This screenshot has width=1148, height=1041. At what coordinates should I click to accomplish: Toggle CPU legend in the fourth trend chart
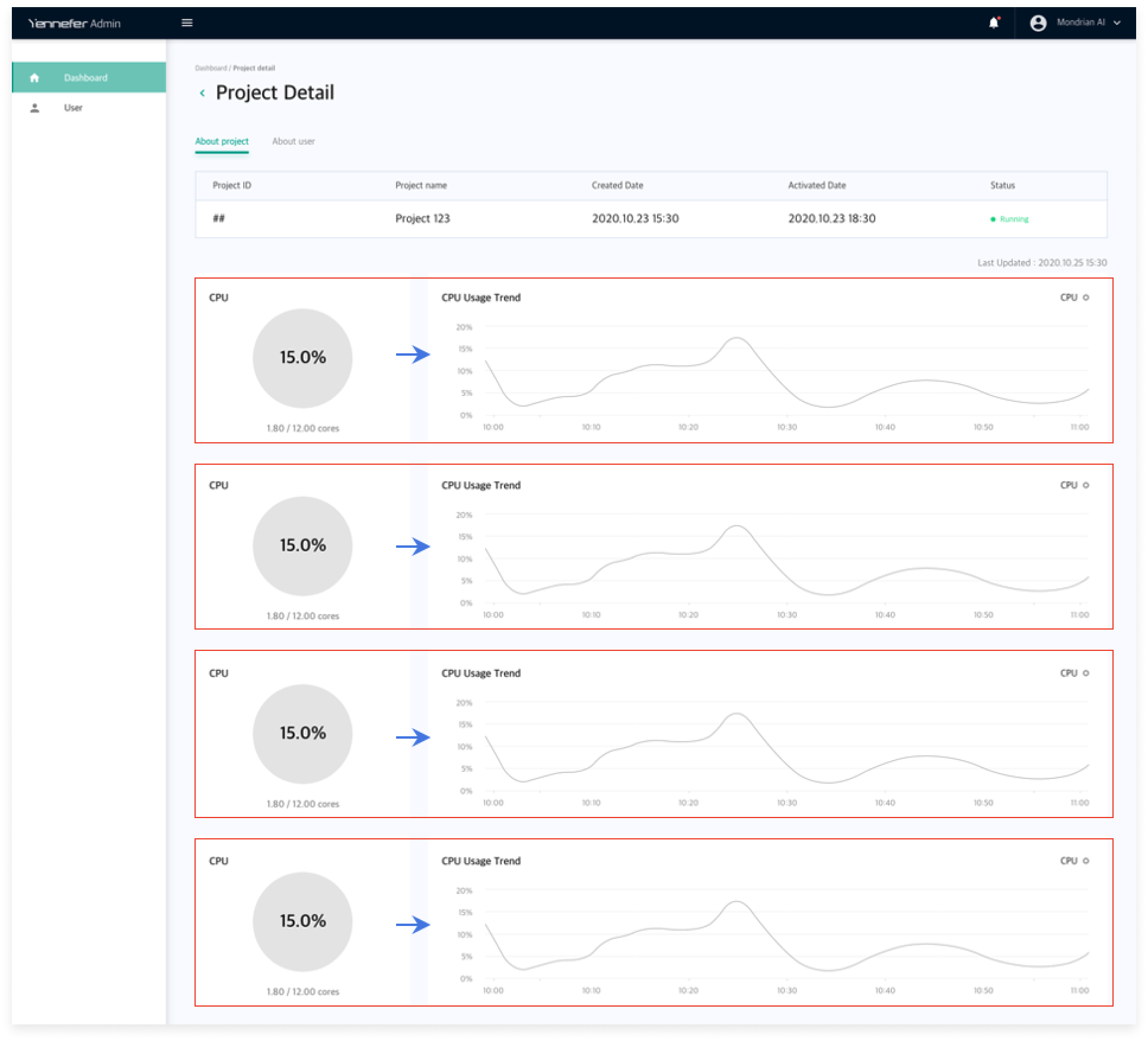click(1074, 861)
